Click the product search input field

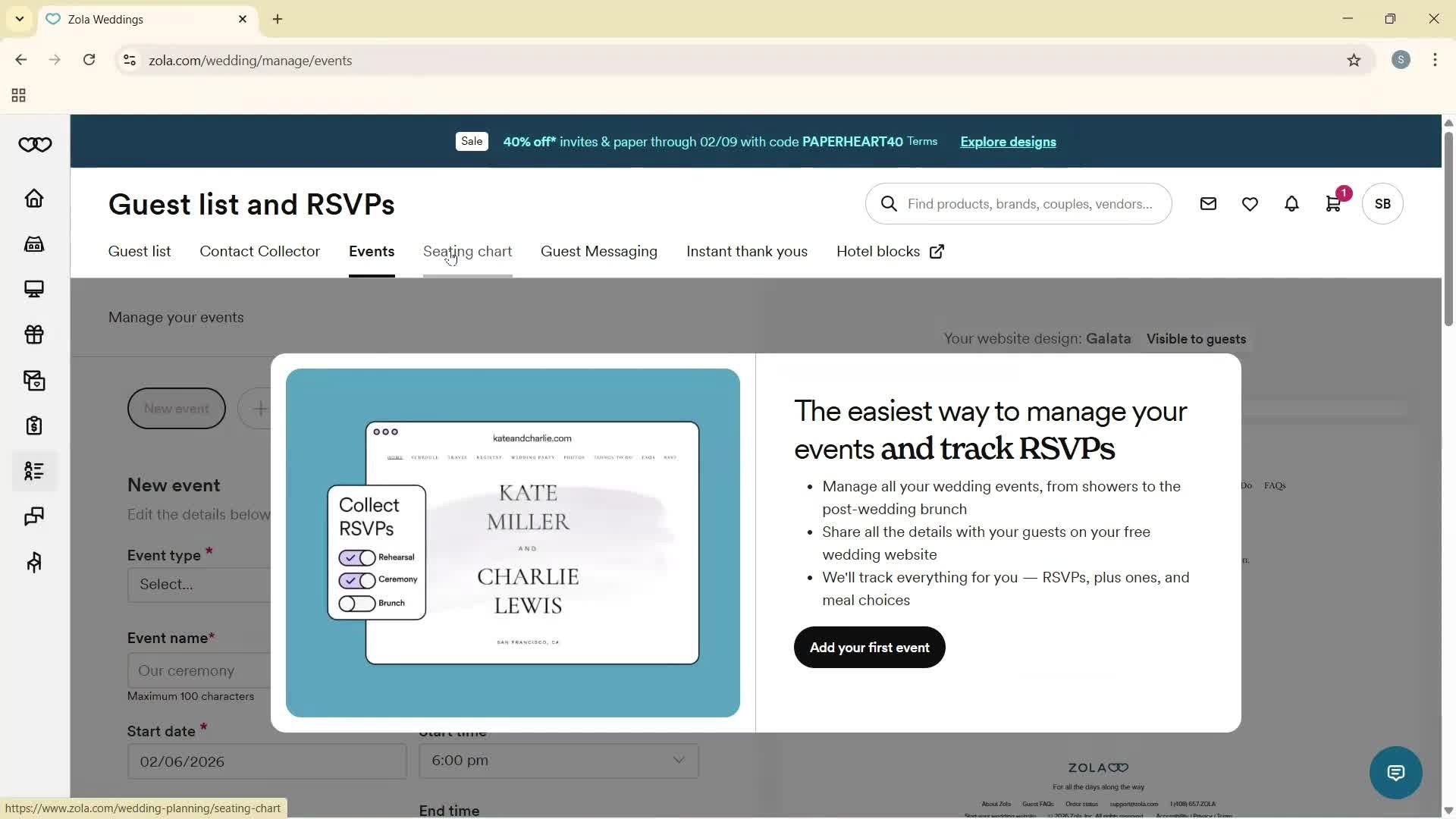click(x=1029, y=204)
